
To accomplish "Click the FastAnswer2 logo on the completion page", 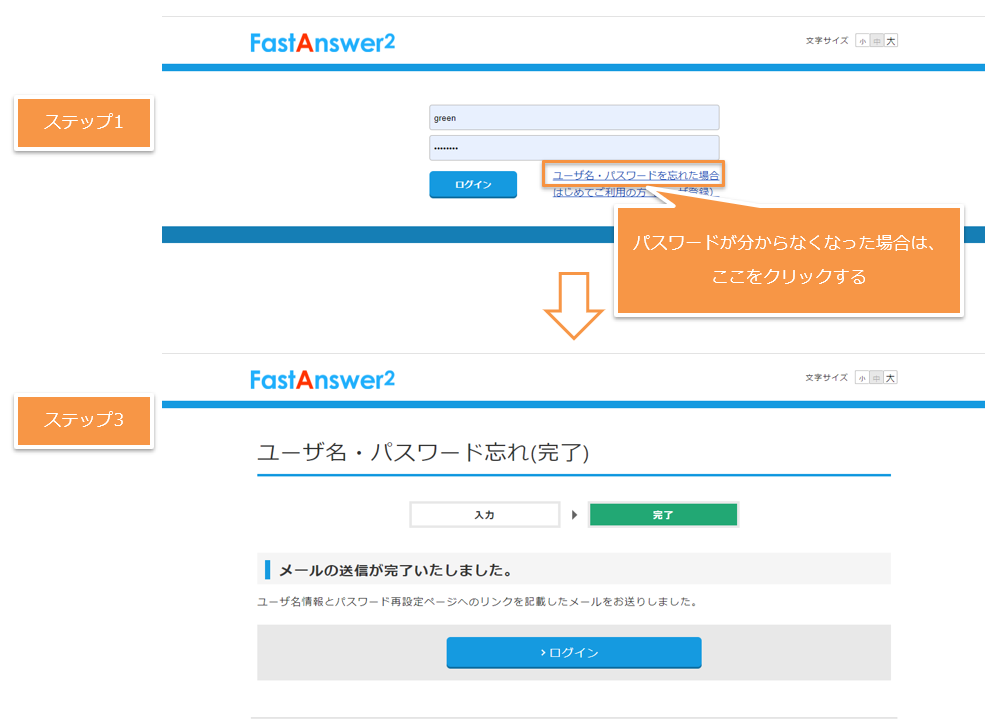I will pos(322,380).
